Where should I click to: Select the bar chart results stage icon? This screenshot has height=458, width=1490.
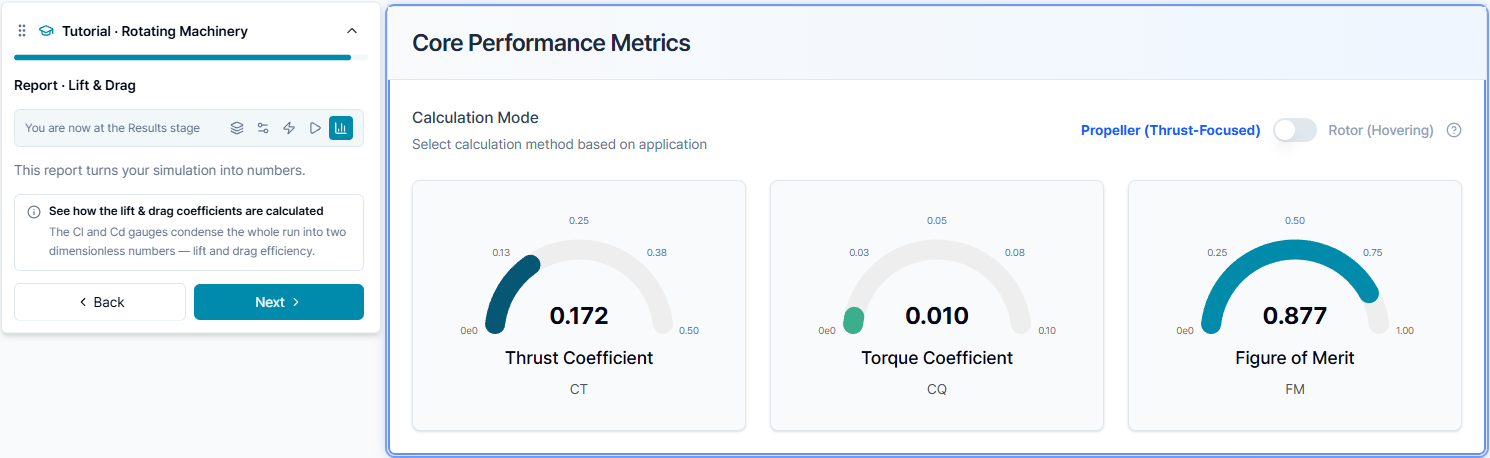tap(341, 128)
